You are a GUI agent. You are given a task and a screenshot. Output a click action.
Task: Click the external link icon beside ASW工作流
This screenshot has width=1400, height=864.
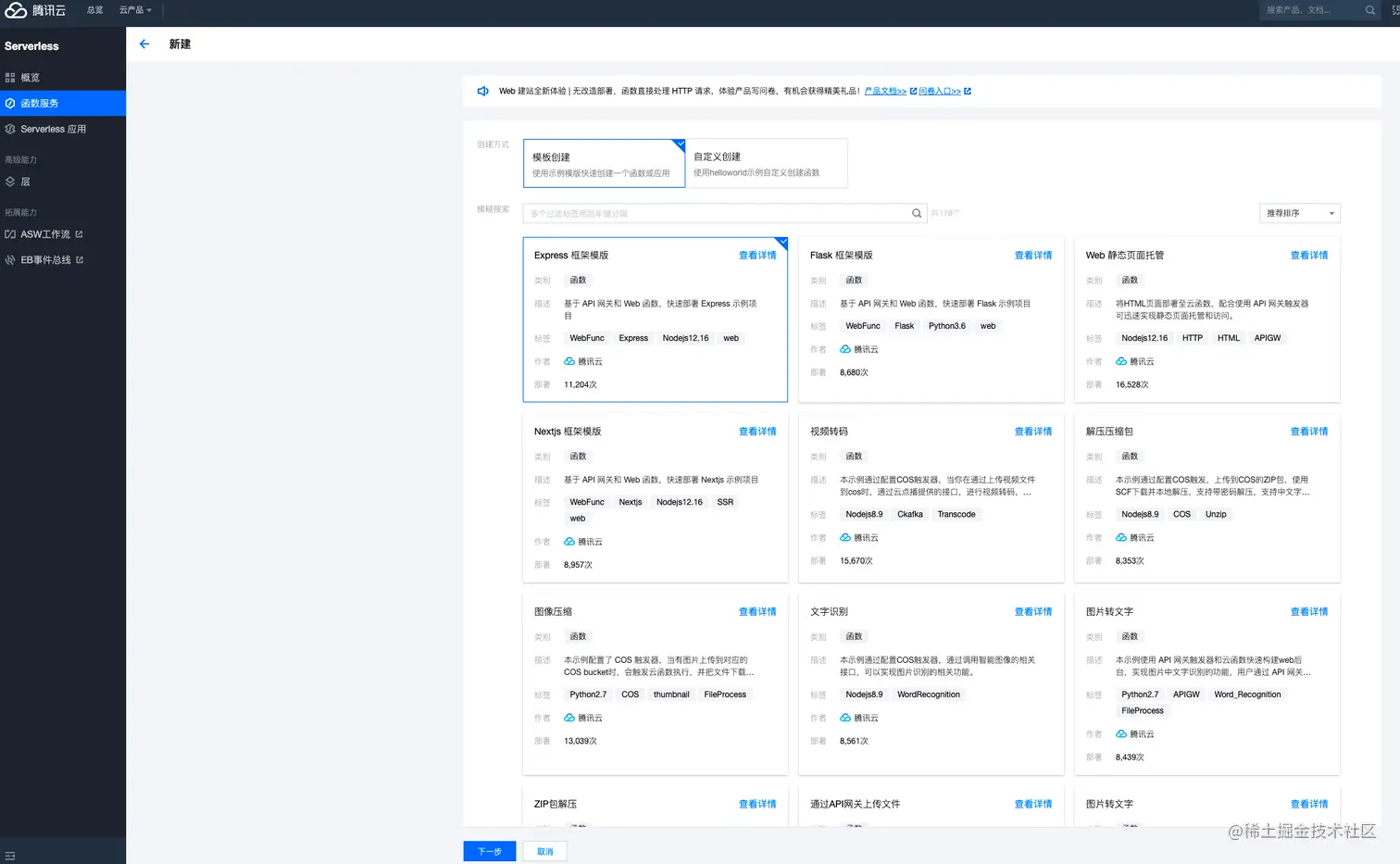tap(79, 234)
